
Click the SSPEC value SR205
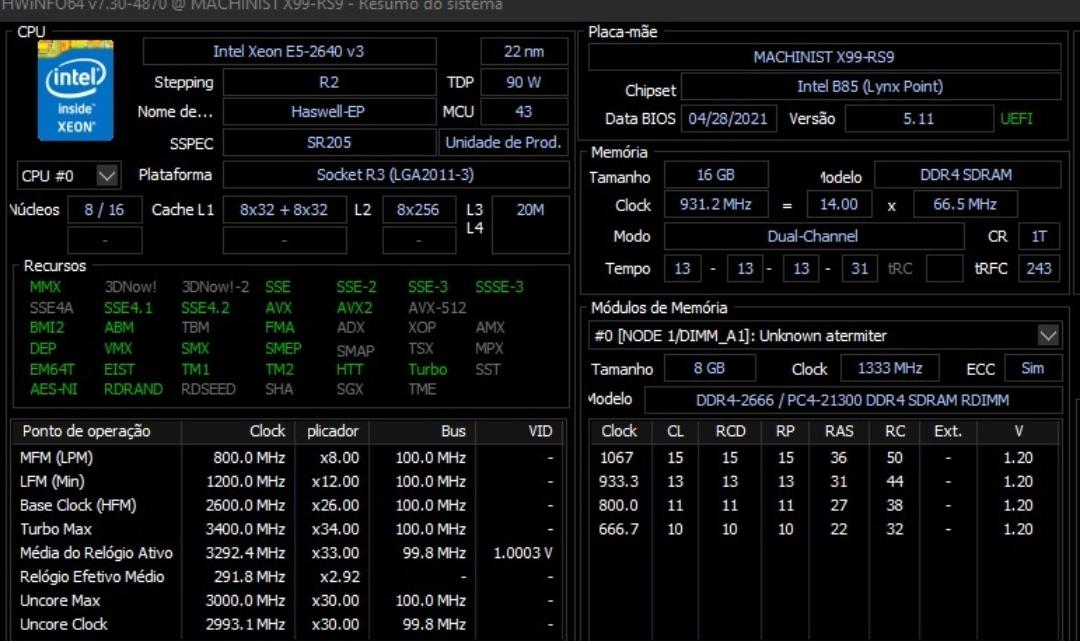[329, 143]
